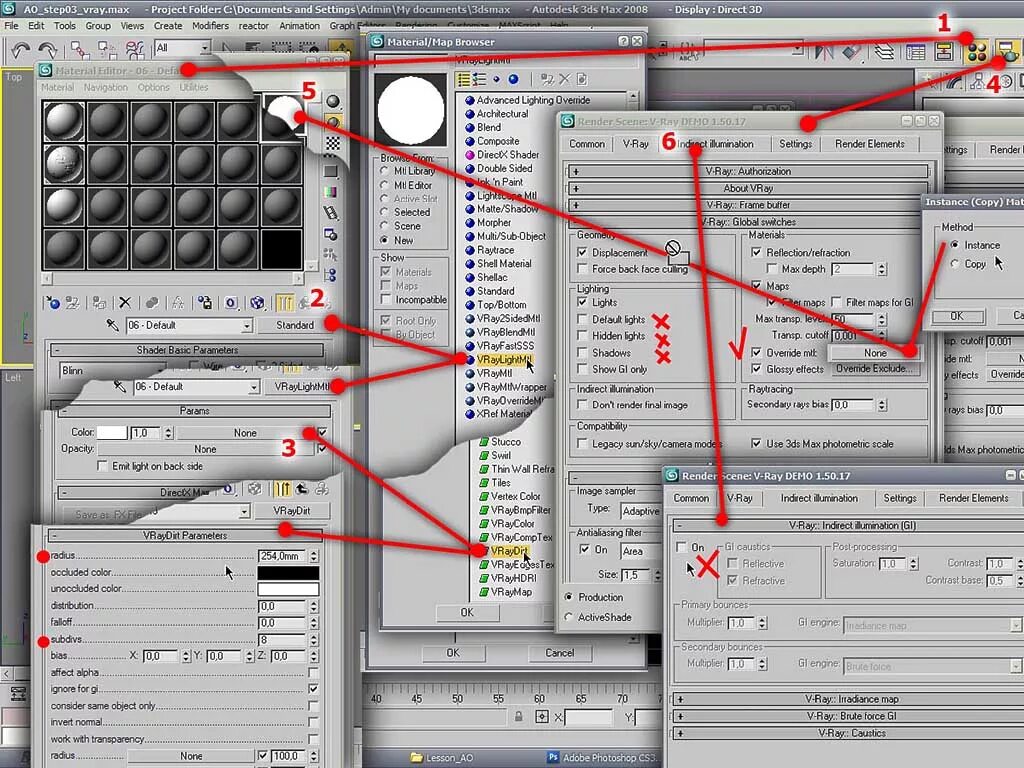Uncheck Hidden lights in Global switches

(x=582, y=336)
